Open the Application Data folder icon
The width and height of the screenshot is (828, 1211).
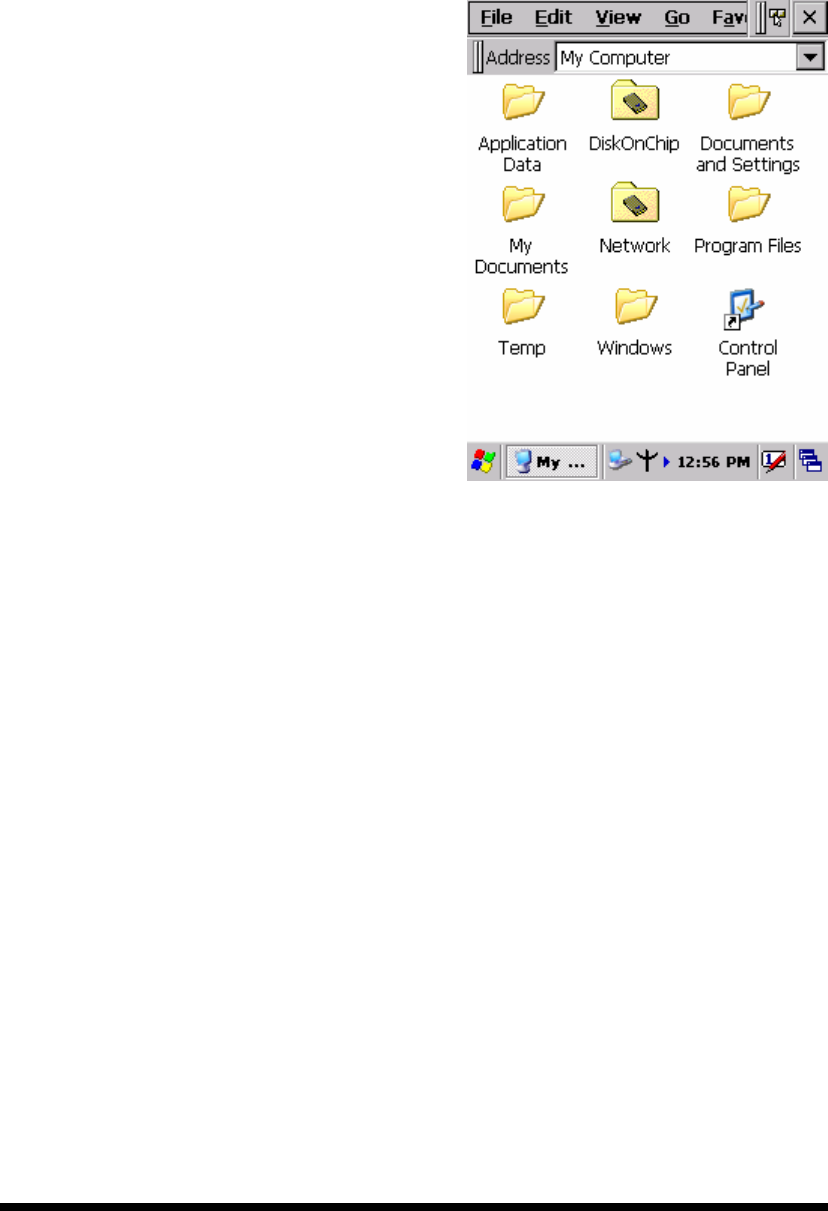click(x=522, y=101)
